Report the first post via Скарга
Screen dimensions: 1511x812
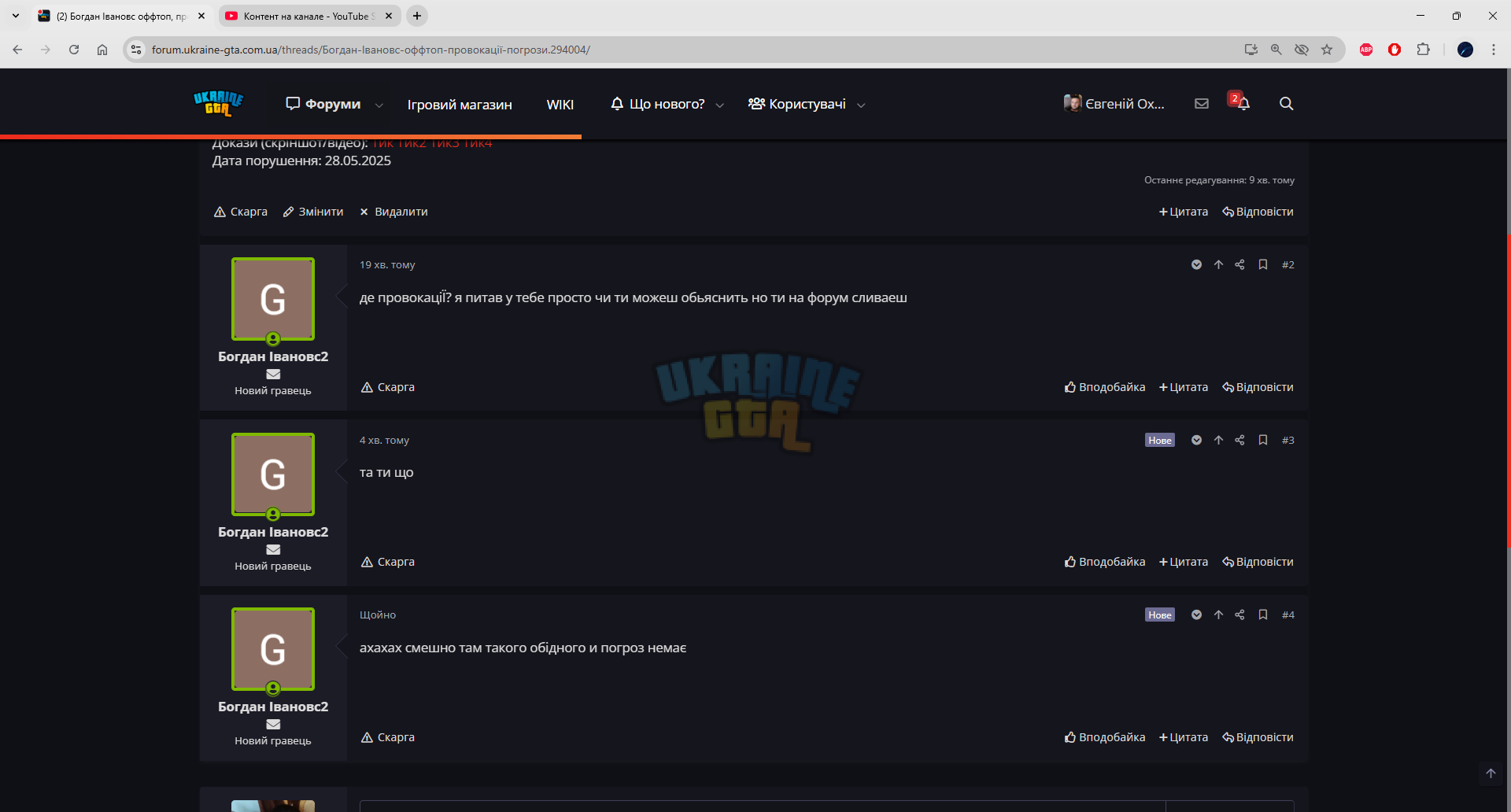[x=241, y=212]
